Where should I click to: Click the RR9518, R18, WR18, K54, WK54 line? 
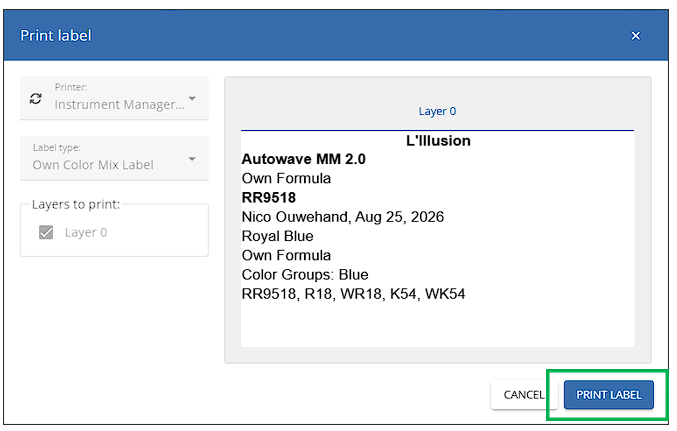(353, 294)
